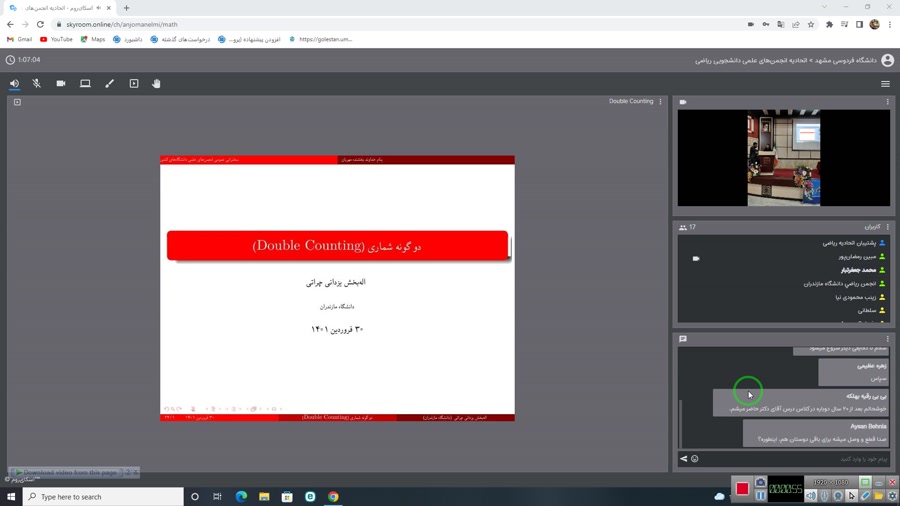Reload the browser page

click(x=40, y=24)
